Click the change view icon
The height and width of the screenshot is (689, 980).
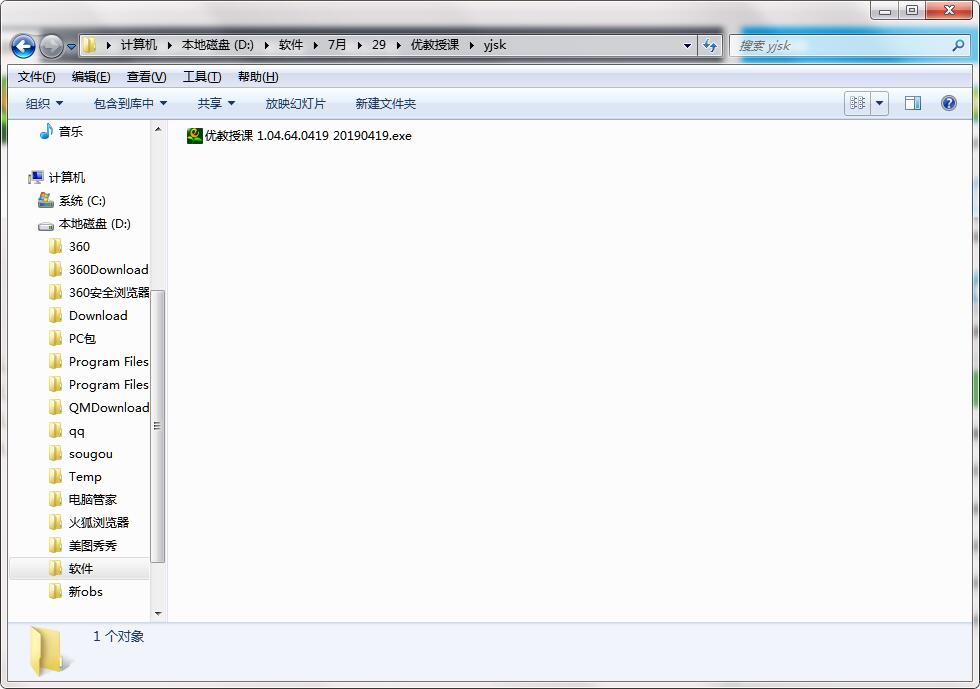(858, 103)
